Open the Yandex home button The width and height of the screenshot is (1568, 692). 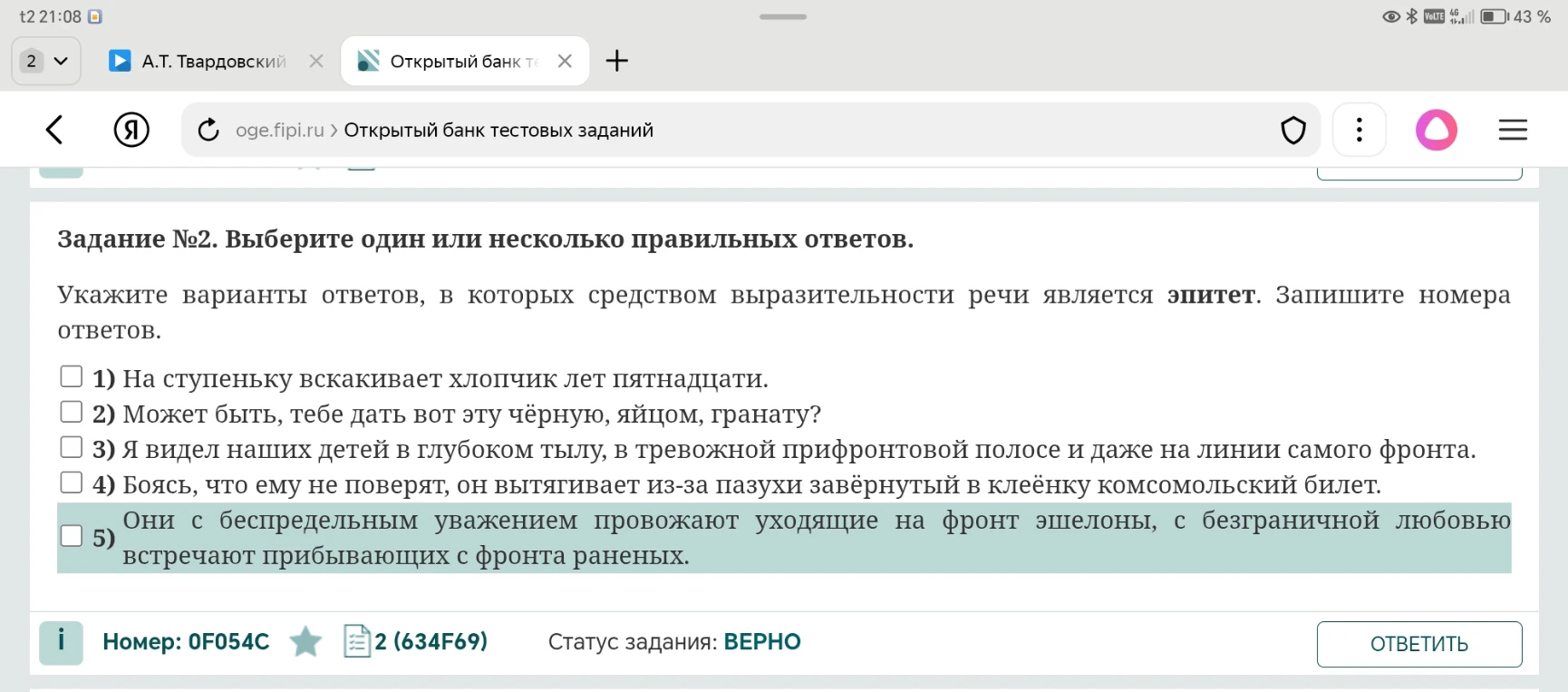coord(131,130)
